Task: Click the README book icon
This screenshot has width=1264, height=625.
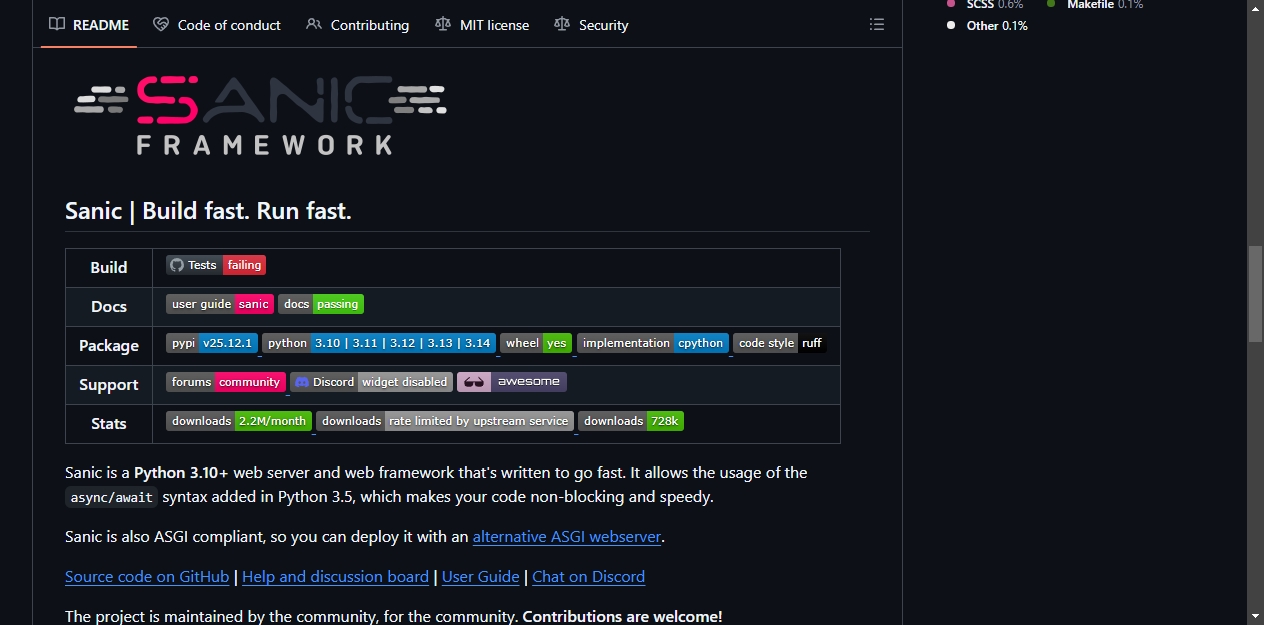Action: (57, 24)
